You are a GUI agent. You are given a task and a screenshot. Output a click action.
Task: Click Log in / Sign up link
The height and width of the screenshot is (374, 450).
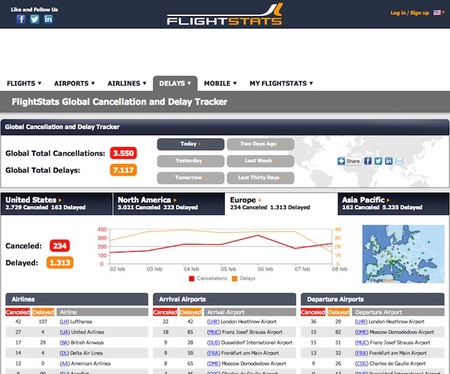pyautogui.click(x=410, y=13)
